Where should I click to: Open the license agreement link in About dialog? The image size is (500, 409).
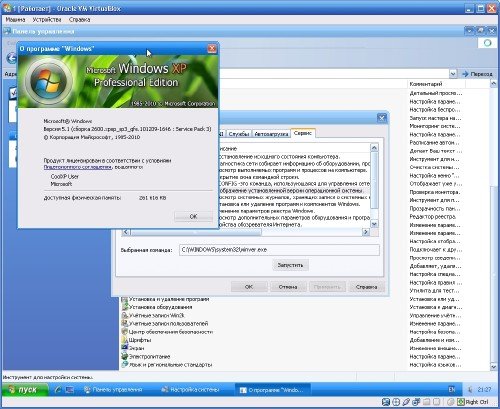point(78,167)
